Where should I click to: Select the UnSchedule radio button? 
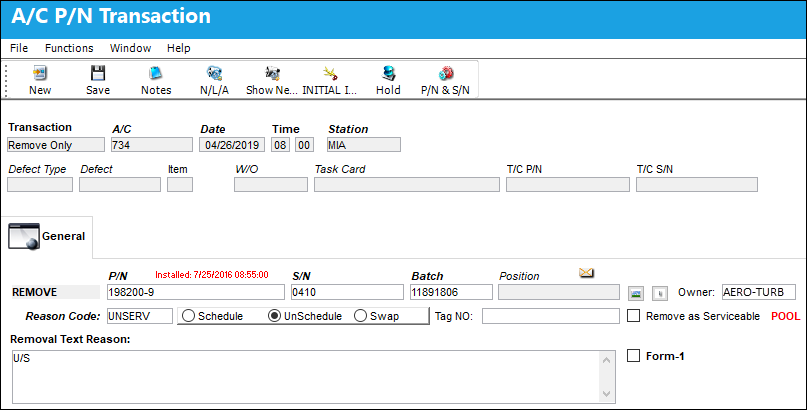(x=274, y=316)
